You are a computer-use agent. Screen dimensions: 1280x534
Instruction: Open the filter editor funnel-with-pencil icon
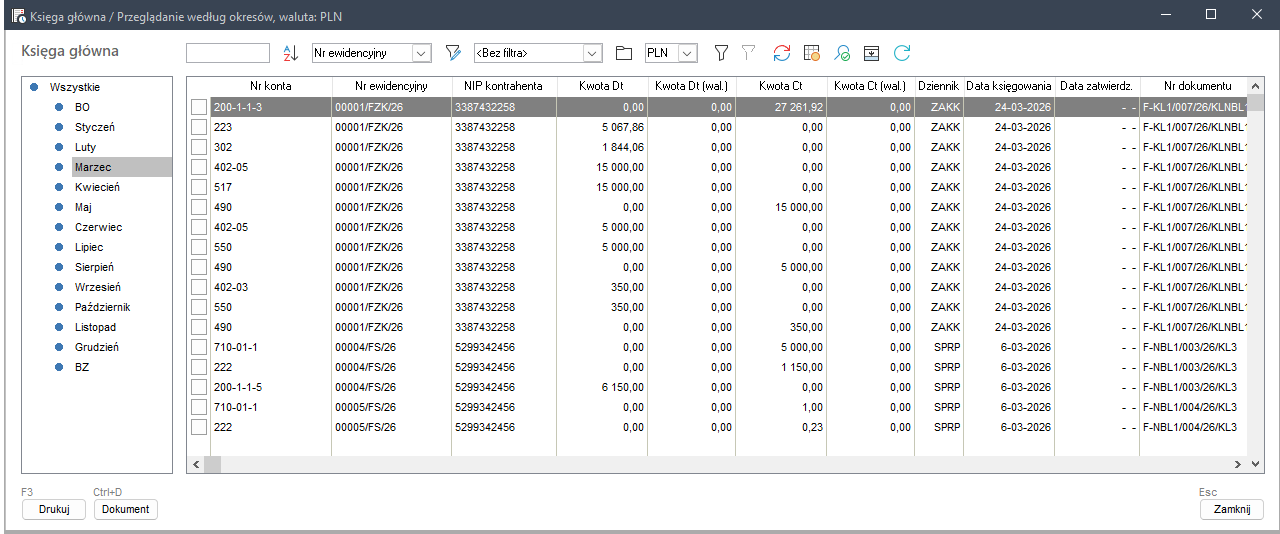(453, 53)
